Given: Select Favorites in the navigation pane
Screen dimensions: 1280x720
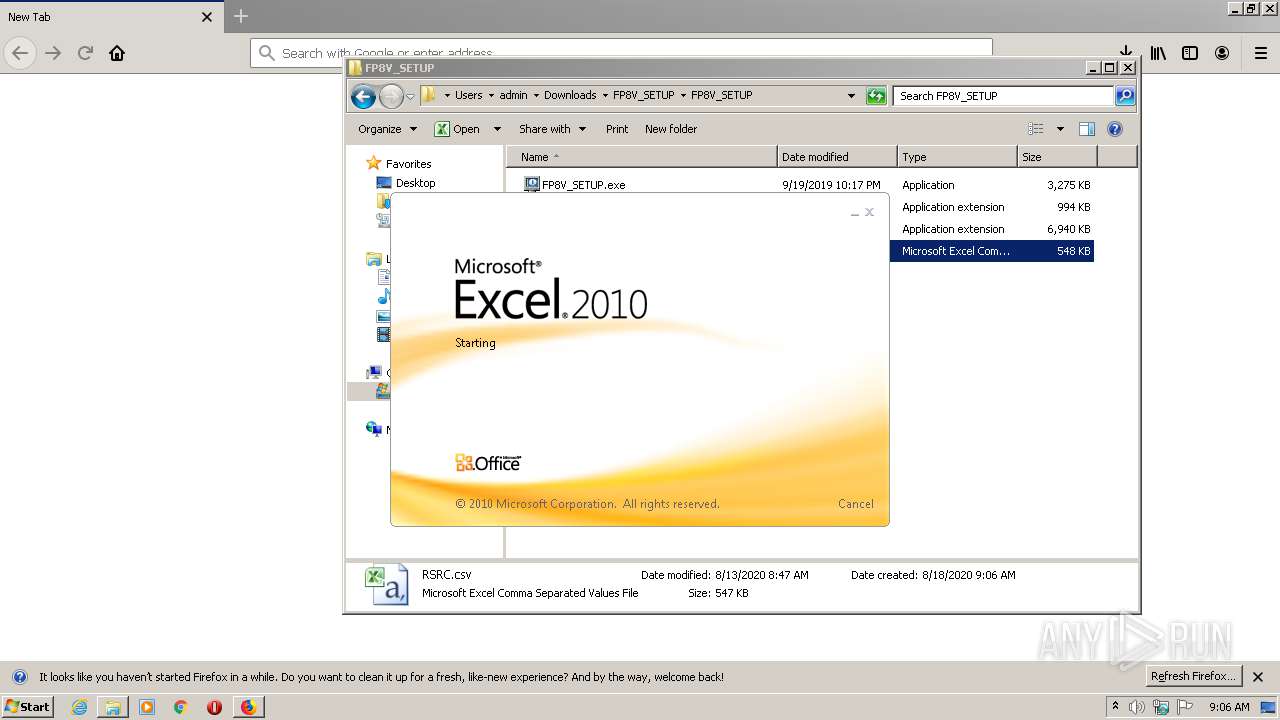Looking at the screenshot, I should pyautogui.click(x=408, y=164).
